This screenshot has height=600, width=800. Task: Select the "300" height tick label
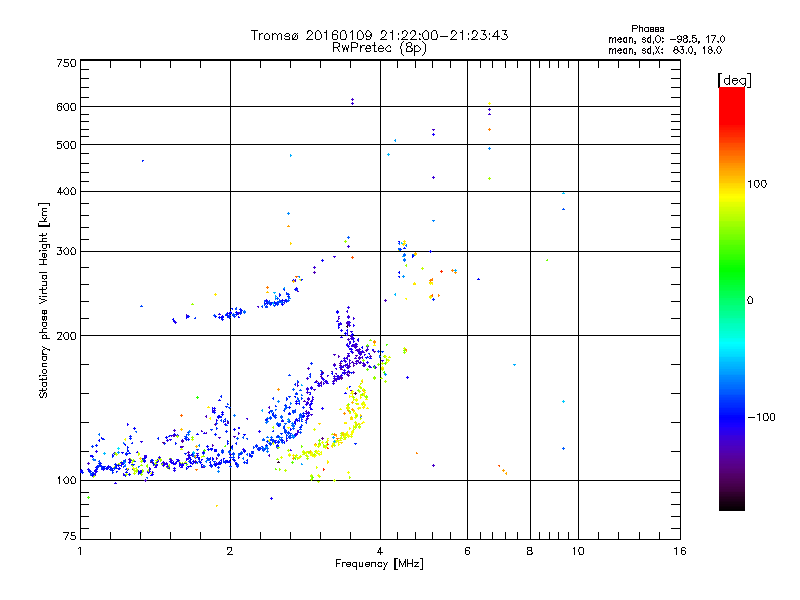click(66, 252)
